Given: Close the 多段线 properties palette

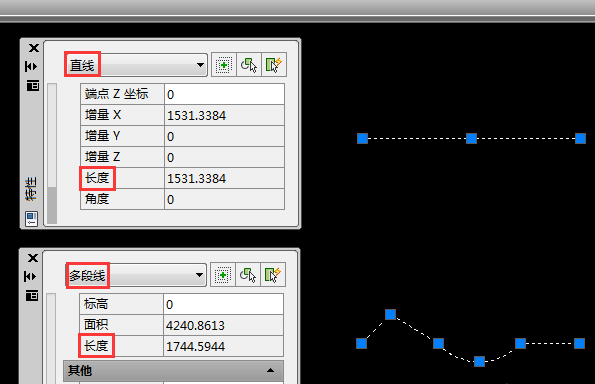Looking at the screenshot, I should [x=33, y=258].
